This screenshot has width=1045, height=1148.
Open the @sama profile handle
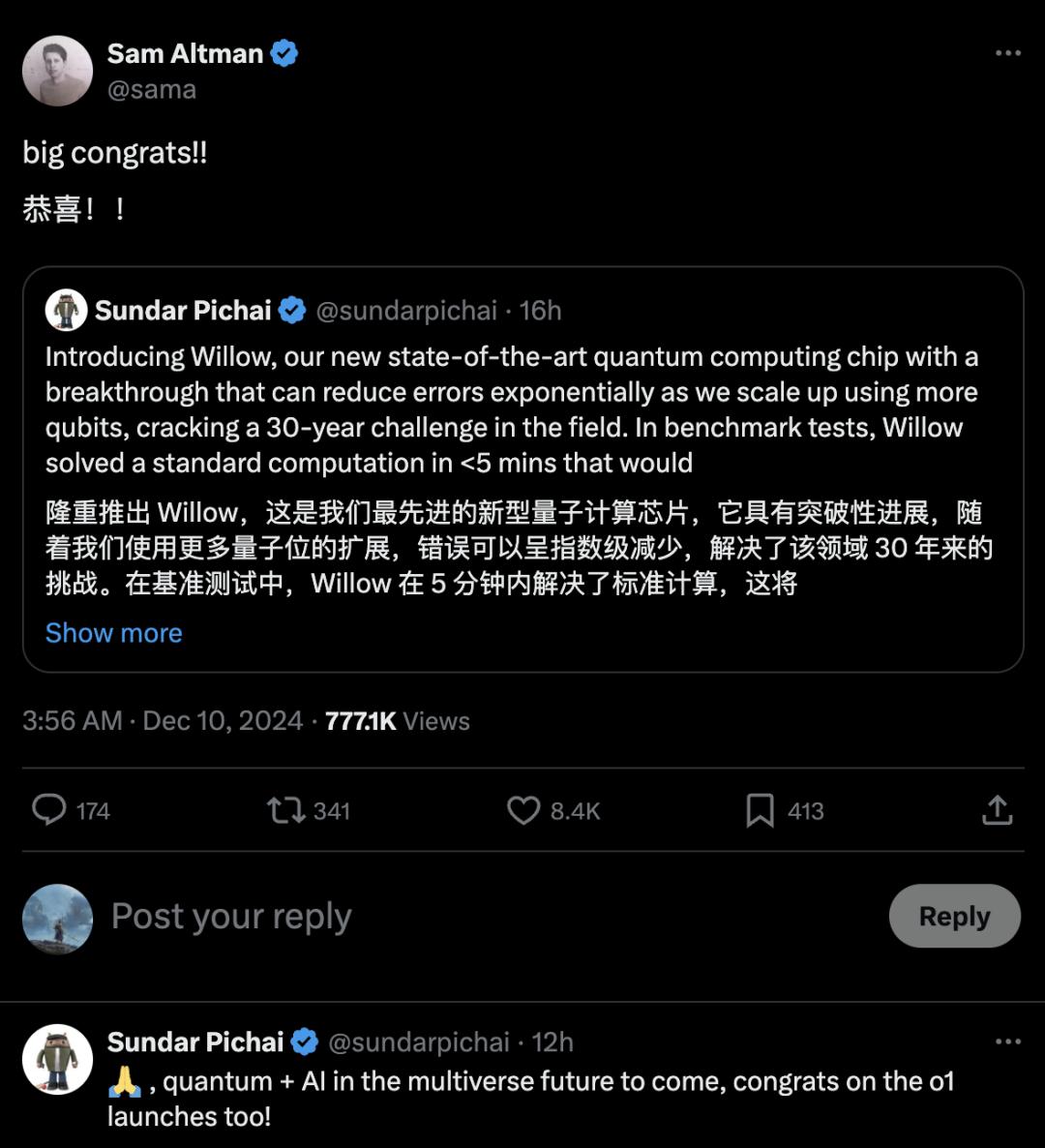[x=152, y=89]
